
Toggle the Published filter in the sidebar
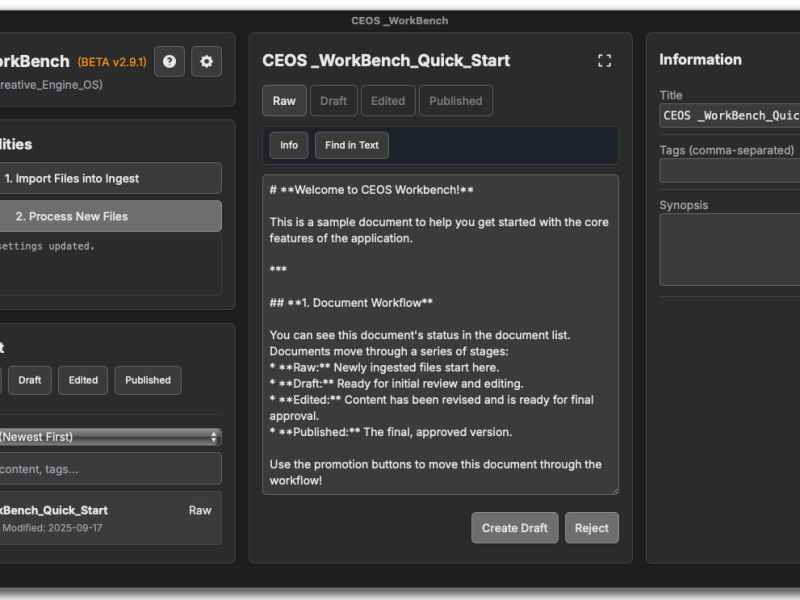pyautogui.click(x=146, y=380)
